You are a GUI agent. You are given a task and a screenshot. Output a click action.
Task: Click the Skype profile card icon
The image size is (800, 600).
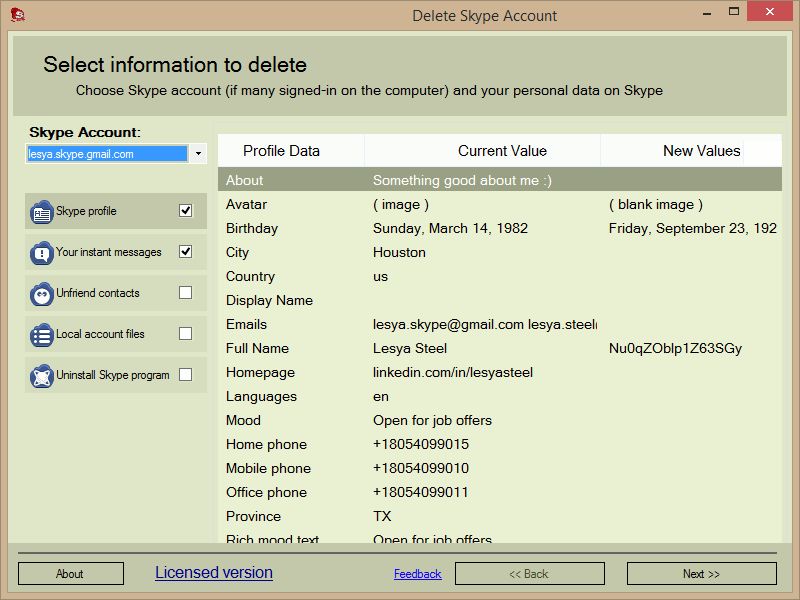tap(41, 212)
